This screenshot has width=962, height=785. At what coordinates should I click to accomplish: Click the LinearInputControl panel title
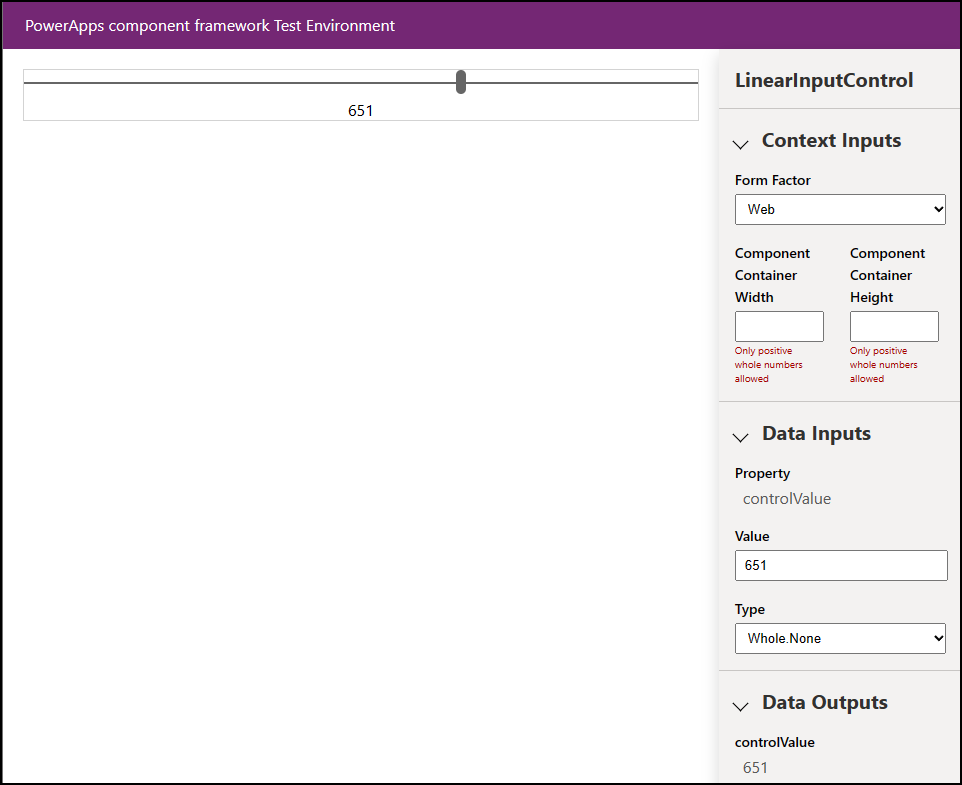coord(825,80)
